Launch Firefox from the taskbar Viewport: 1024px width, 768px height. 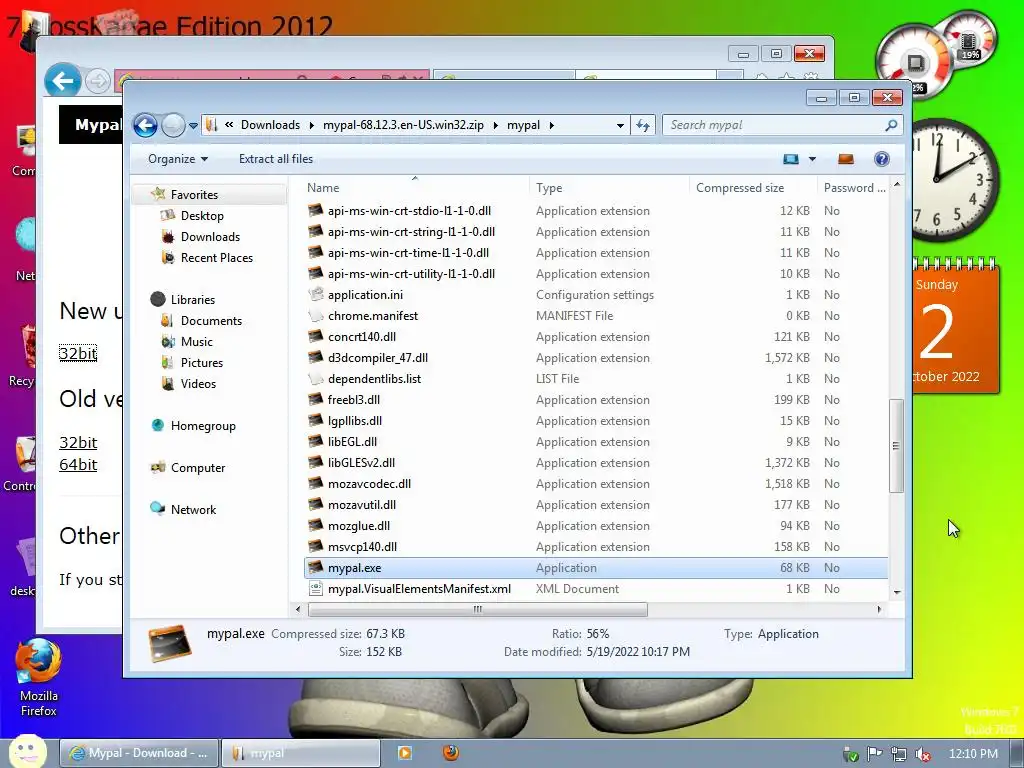(451, 753)
